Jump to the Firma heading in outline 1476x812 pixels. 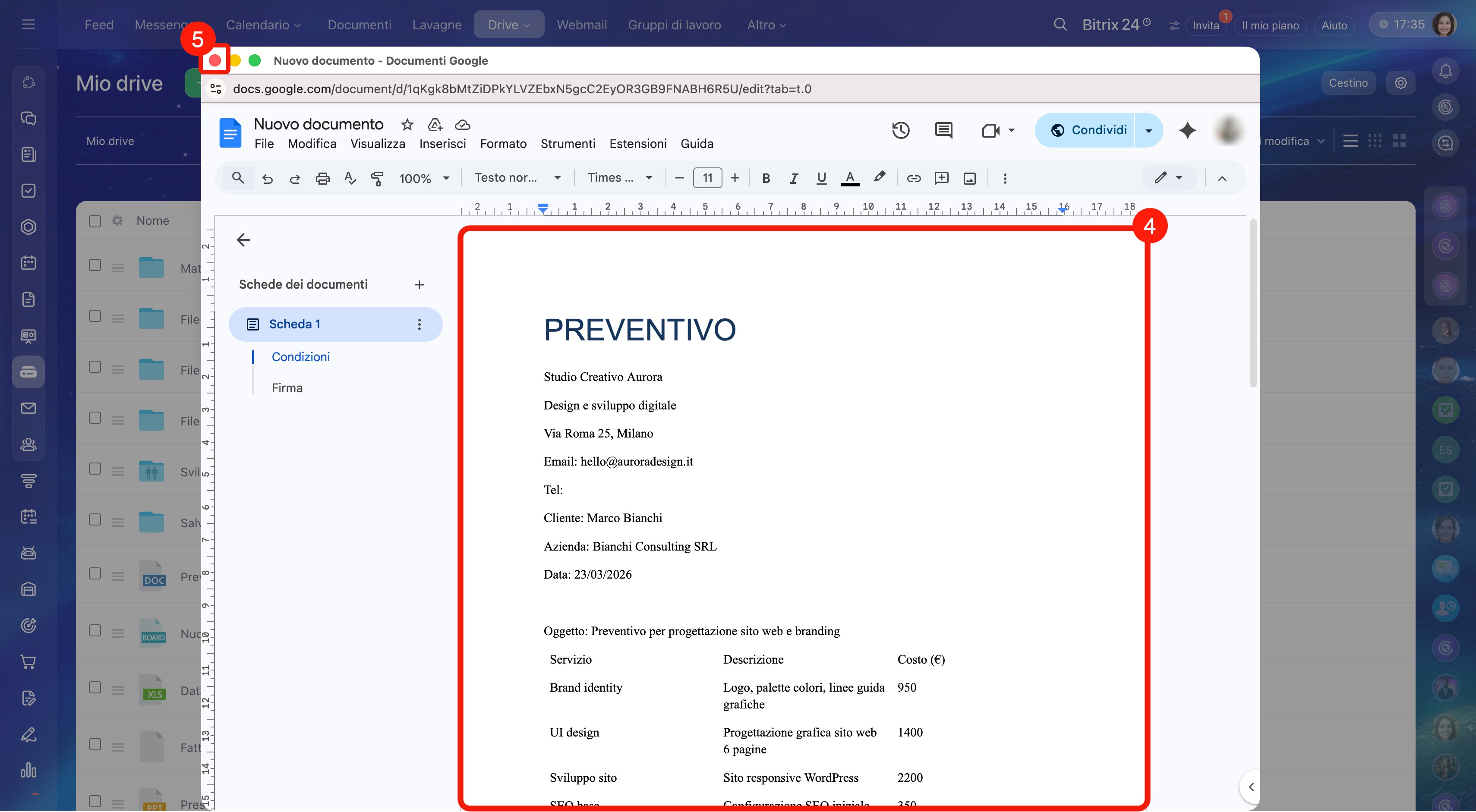coord(287,388)
